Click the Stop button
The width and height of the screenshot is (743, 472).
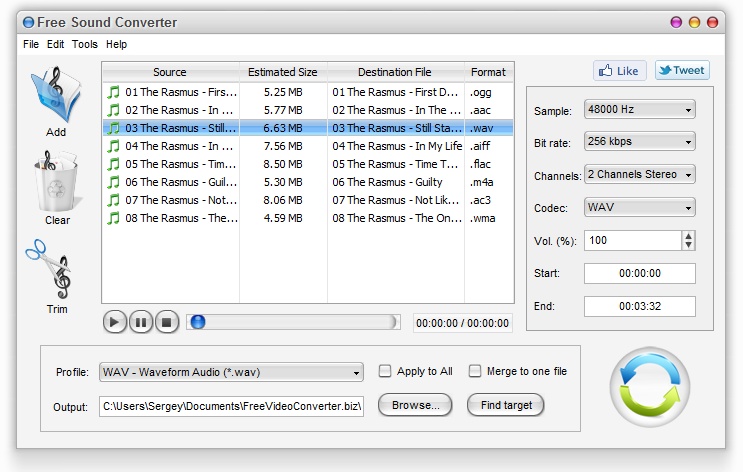coord(167,323)
